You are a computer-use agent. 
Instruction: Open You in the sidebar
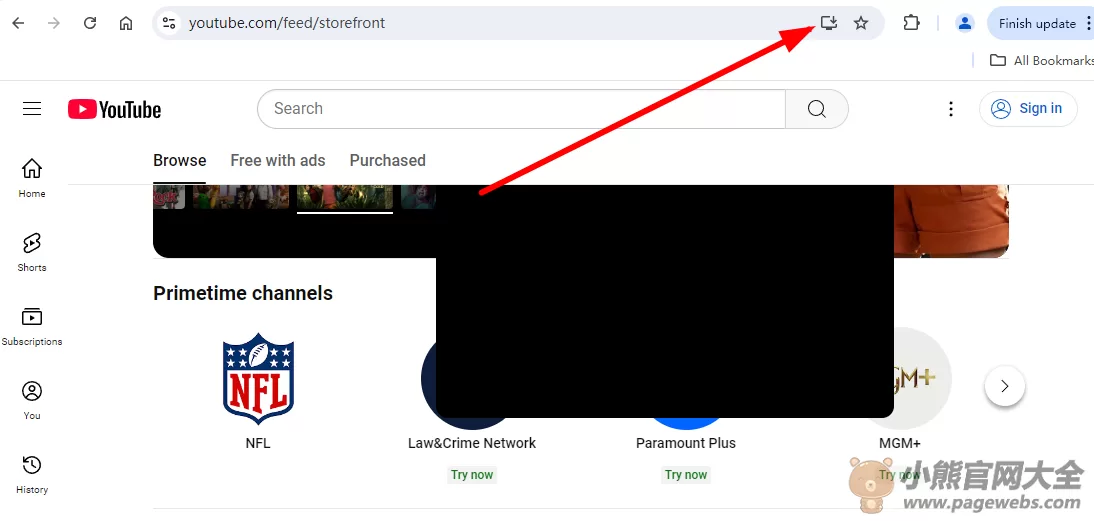pos(32,400)
